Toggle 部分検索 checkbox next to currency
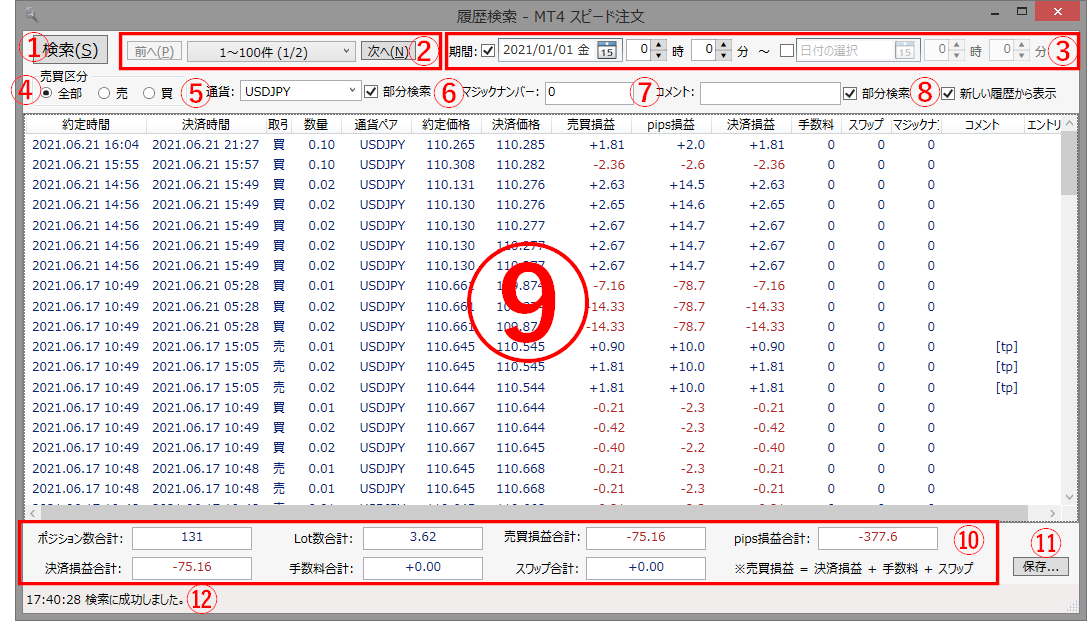This screenshot has height=632, width=1092. (372, 92)
